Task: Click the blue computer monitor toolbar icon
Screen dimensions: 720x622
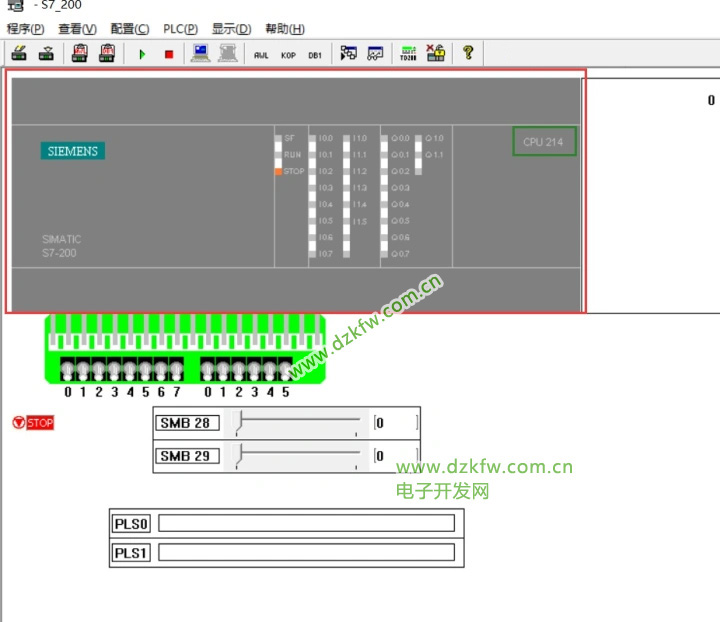Action: click(200, 54)
